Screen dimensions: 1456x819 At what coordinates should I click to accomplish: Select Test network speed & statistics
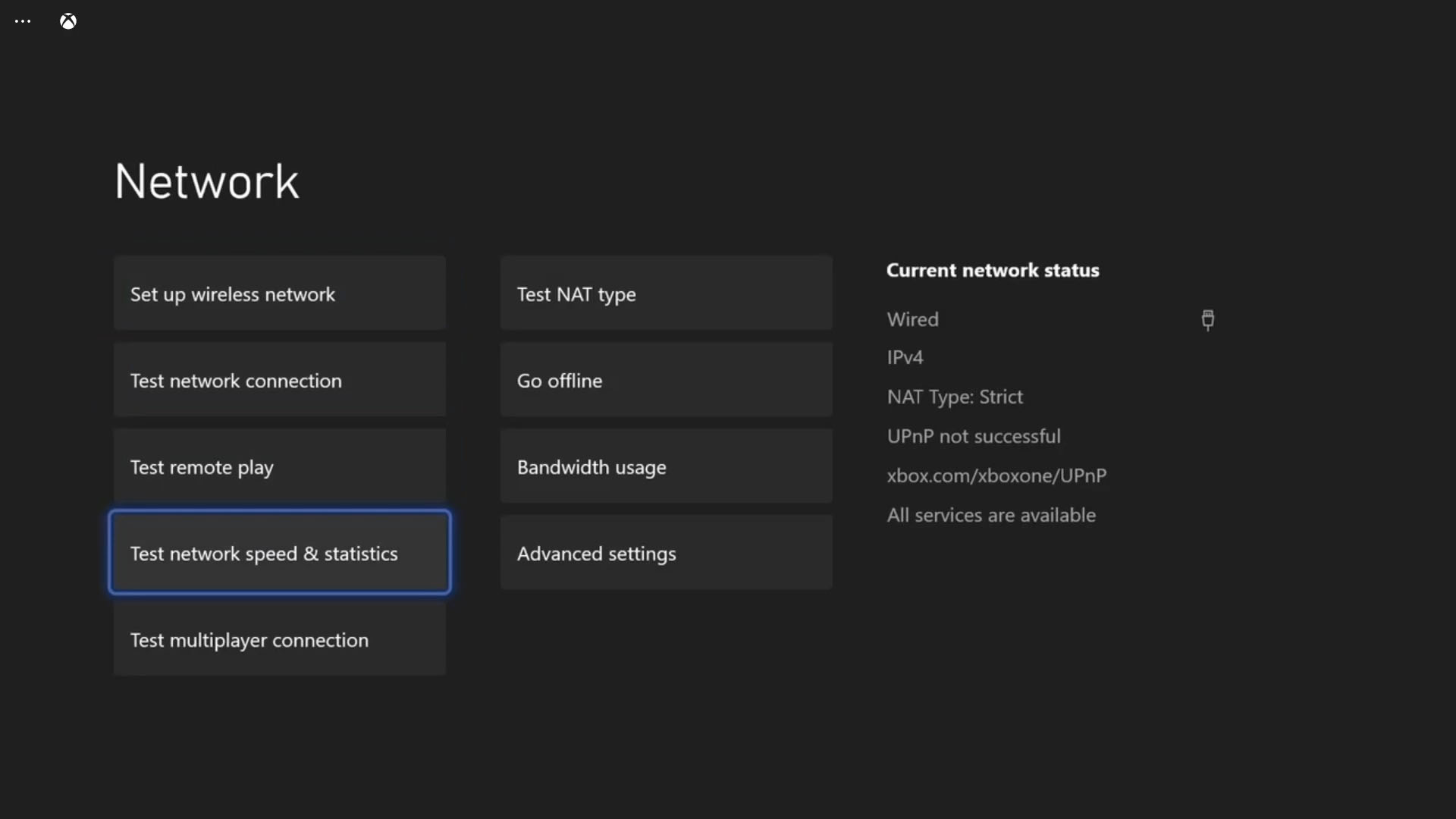click(x=279, y=554)
